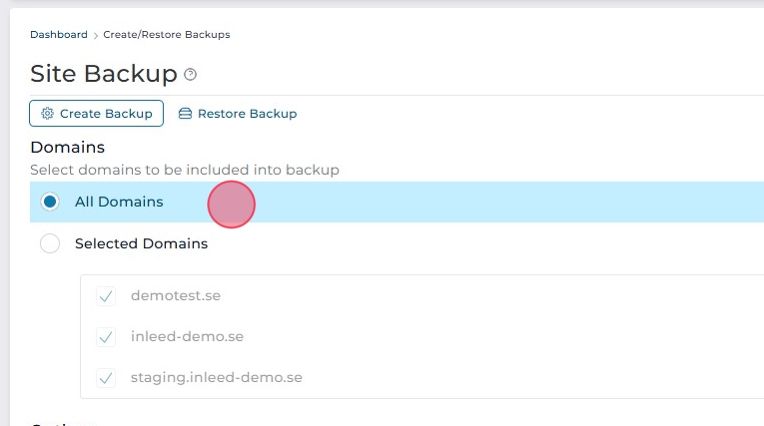Click the help icon beside Site Backup
The width and height of the screenshot is (764, 426).
click(191, 75)
